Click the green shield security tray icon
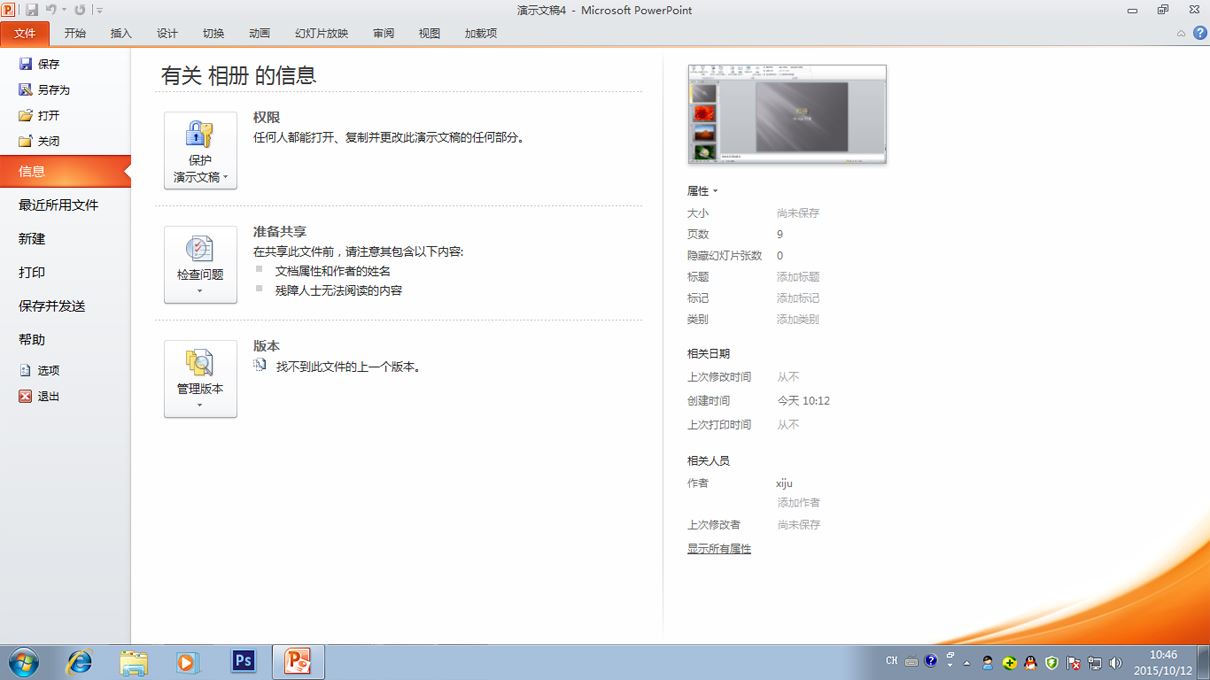This screenshot has width=1210, height=680. [x=1052, y=662]
